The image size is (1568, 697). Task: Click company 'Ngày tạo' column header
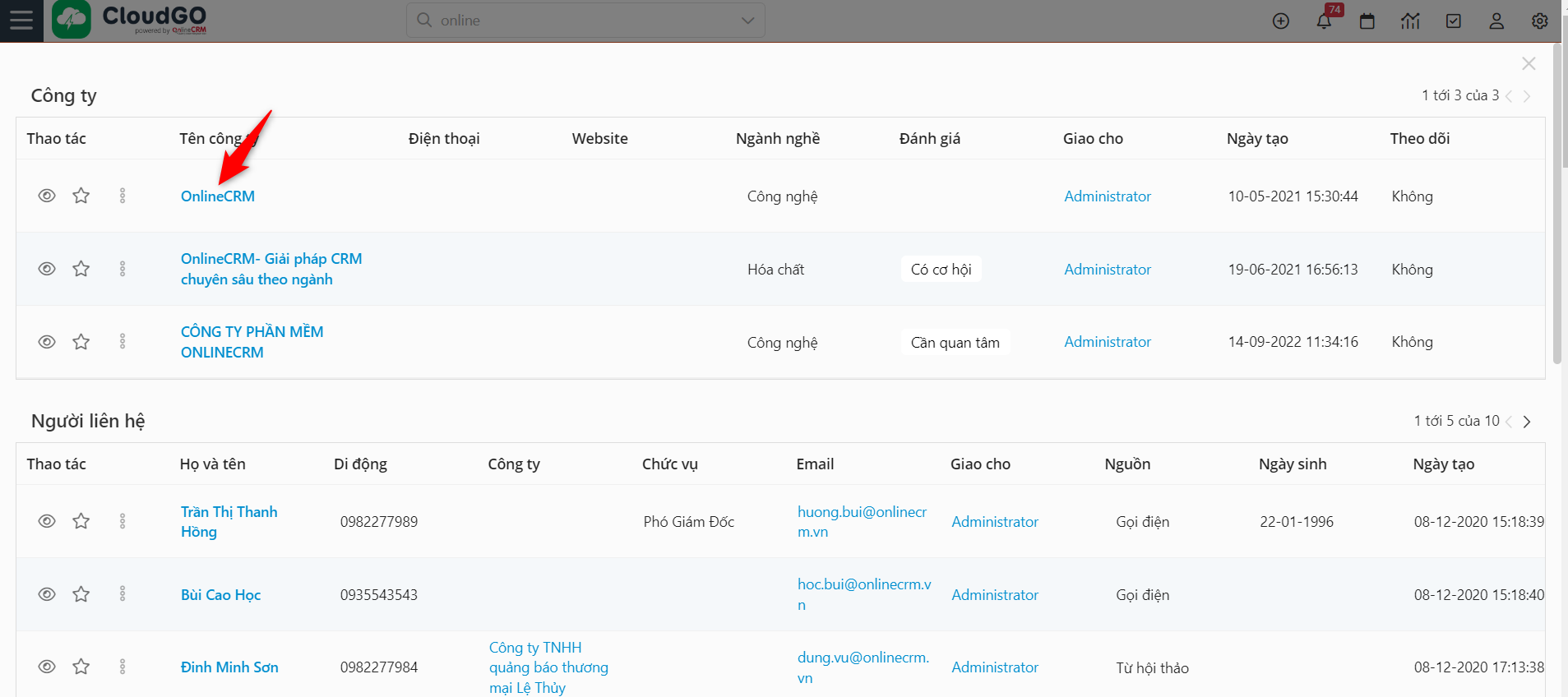point(1257,139)
